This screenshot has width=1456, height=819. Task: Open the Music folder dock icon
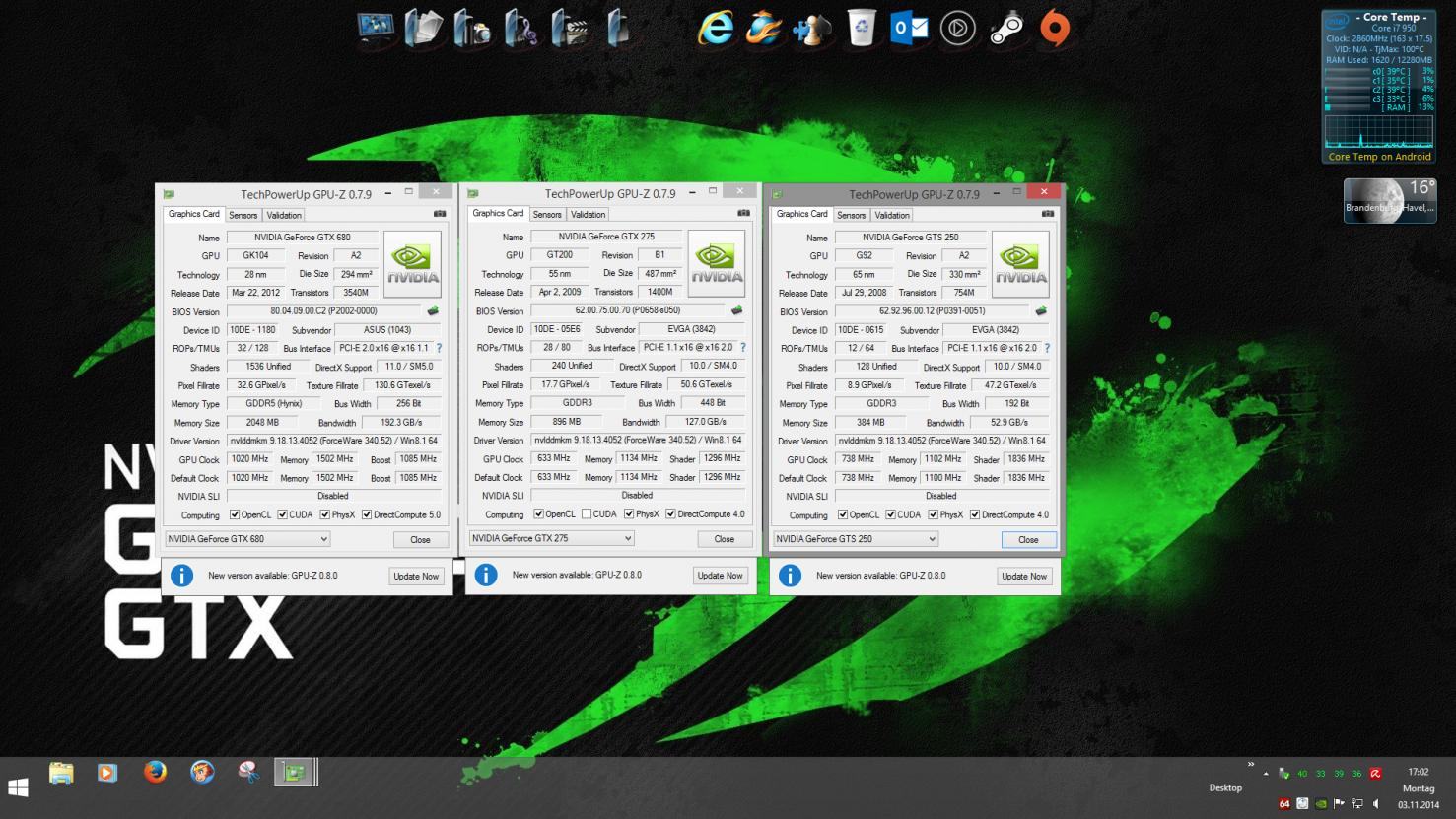(x=520, y=29)
